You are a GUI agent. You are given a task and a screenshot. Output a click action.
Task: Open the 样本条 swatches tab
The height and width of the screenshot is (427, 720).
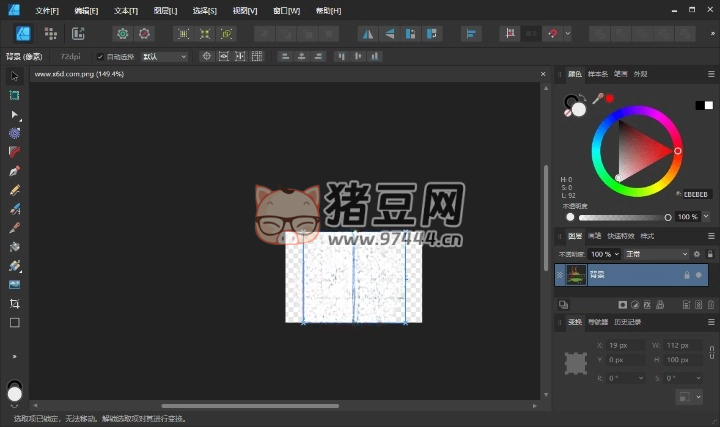pos(597,74)
